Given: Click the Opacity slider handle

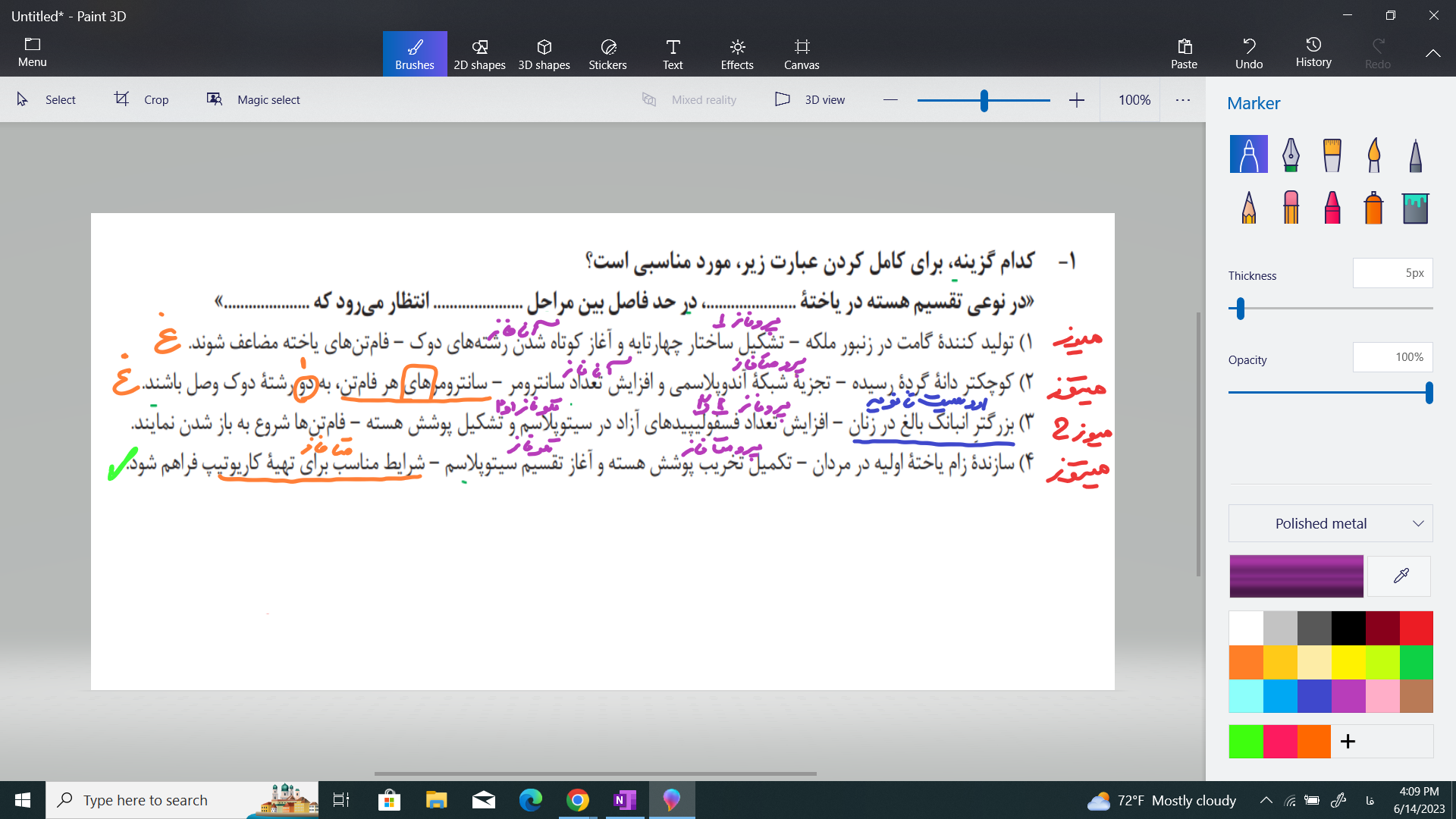Looking at the screenshot, I should tap(1429, 393).
